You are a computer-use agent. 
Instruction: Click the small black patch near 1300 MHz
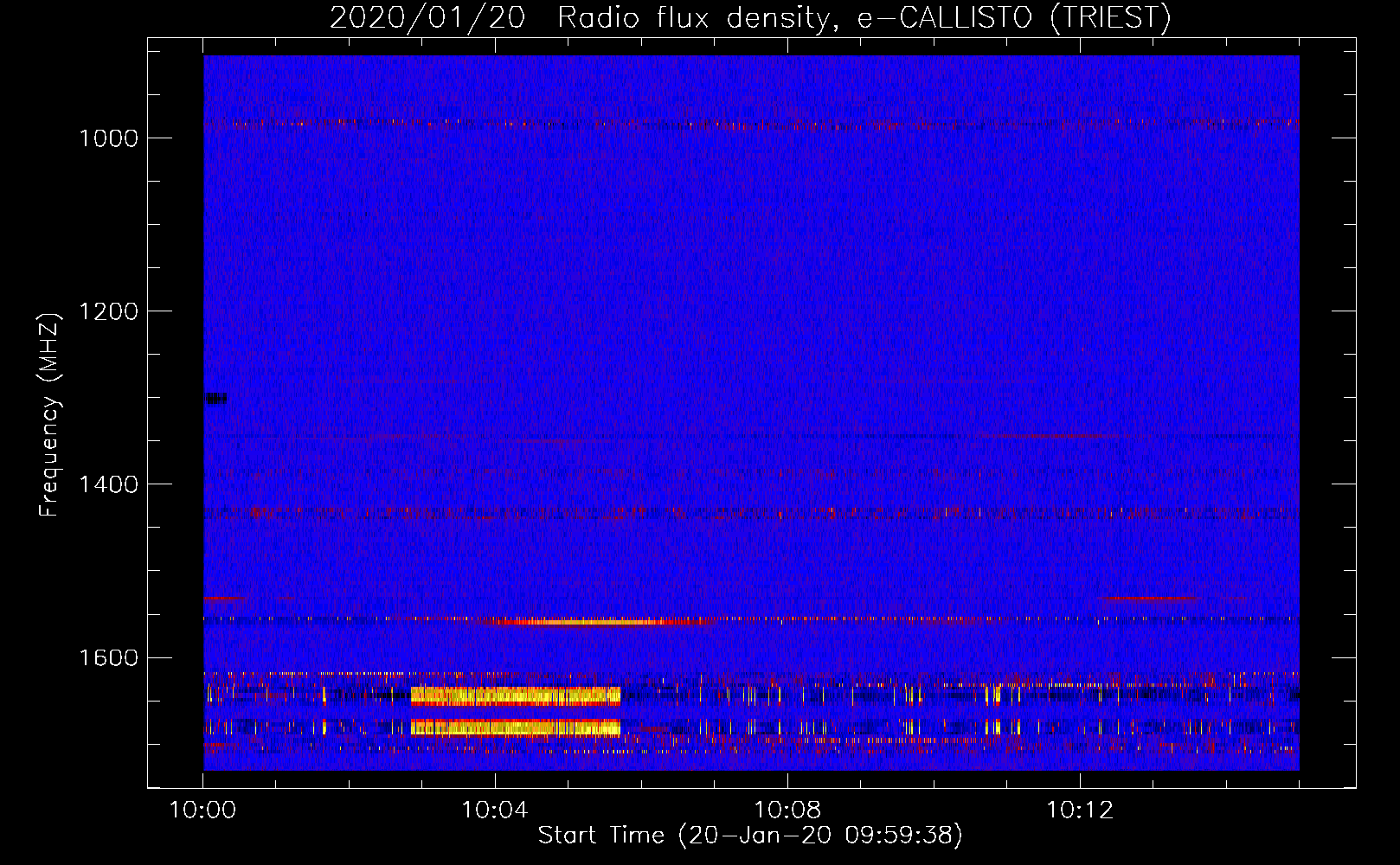[215, 399]
